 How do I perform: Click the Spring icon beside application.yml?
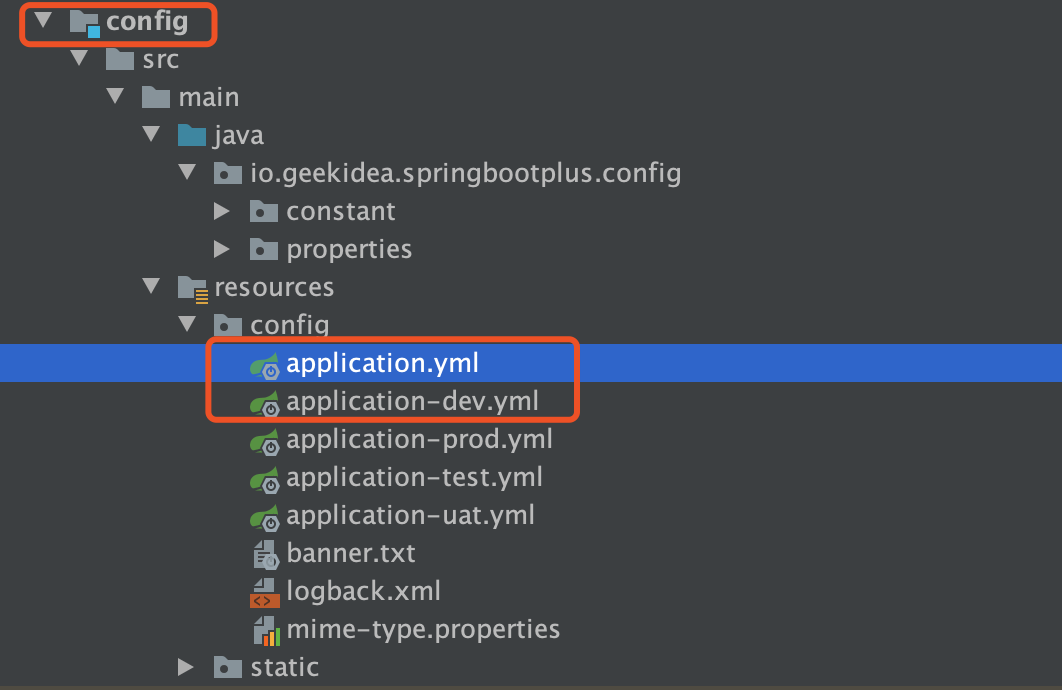pyautogui.click(x=264, y=364)
